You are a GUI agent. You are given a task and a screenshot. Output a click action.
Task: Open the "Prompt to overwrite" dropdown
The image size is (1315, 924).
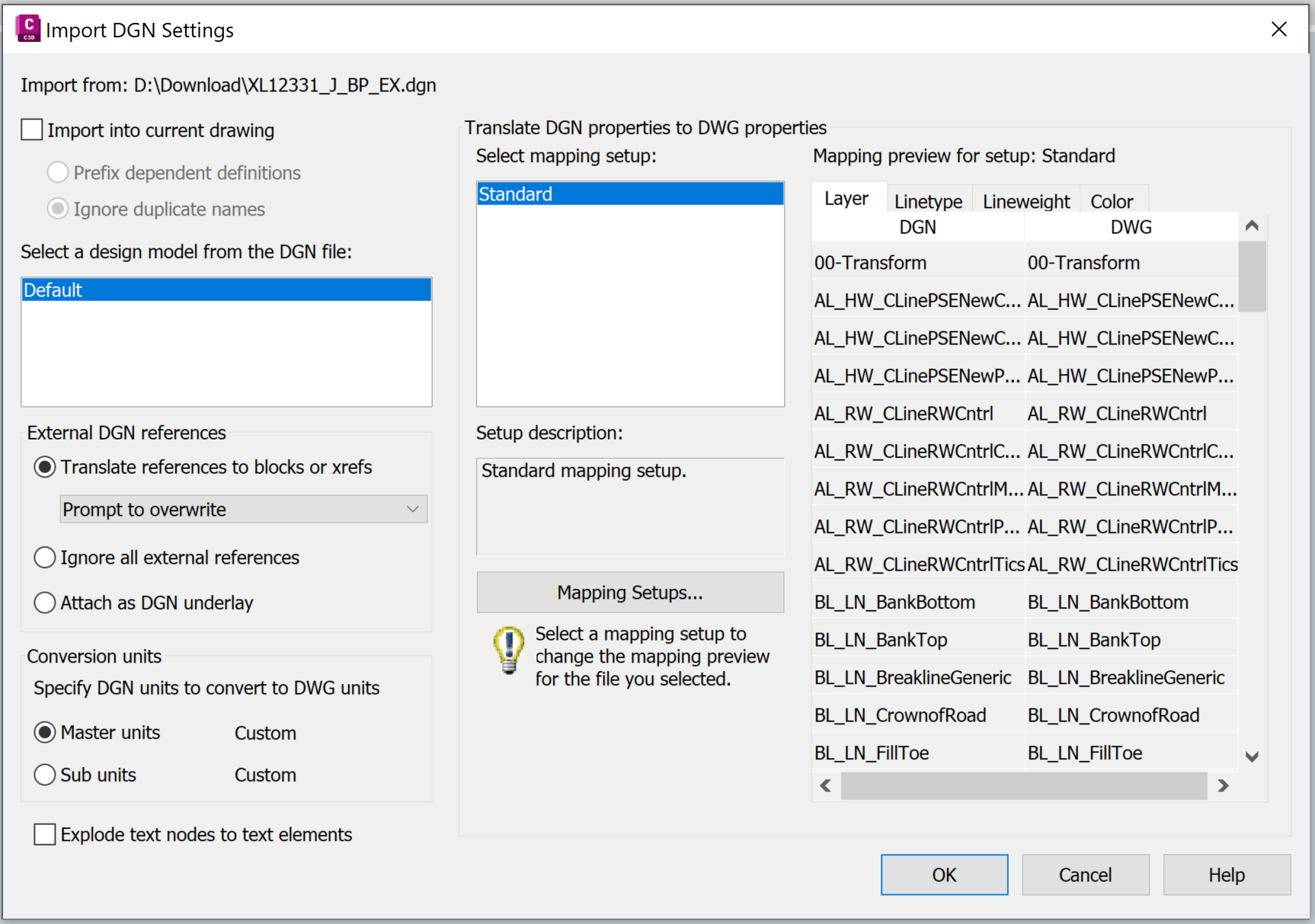(x=411, y=509)
